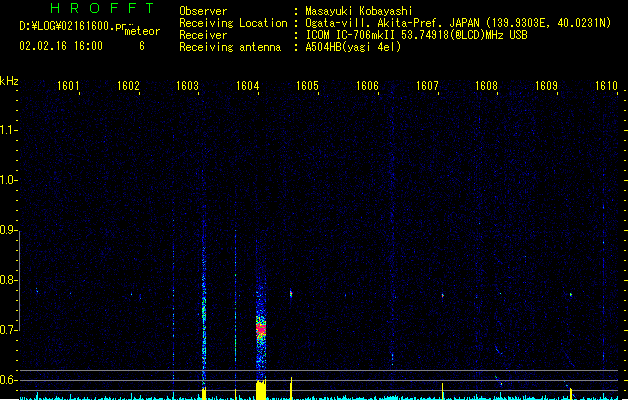Click the HROFFT program title
629x400 pixels.
102,8
